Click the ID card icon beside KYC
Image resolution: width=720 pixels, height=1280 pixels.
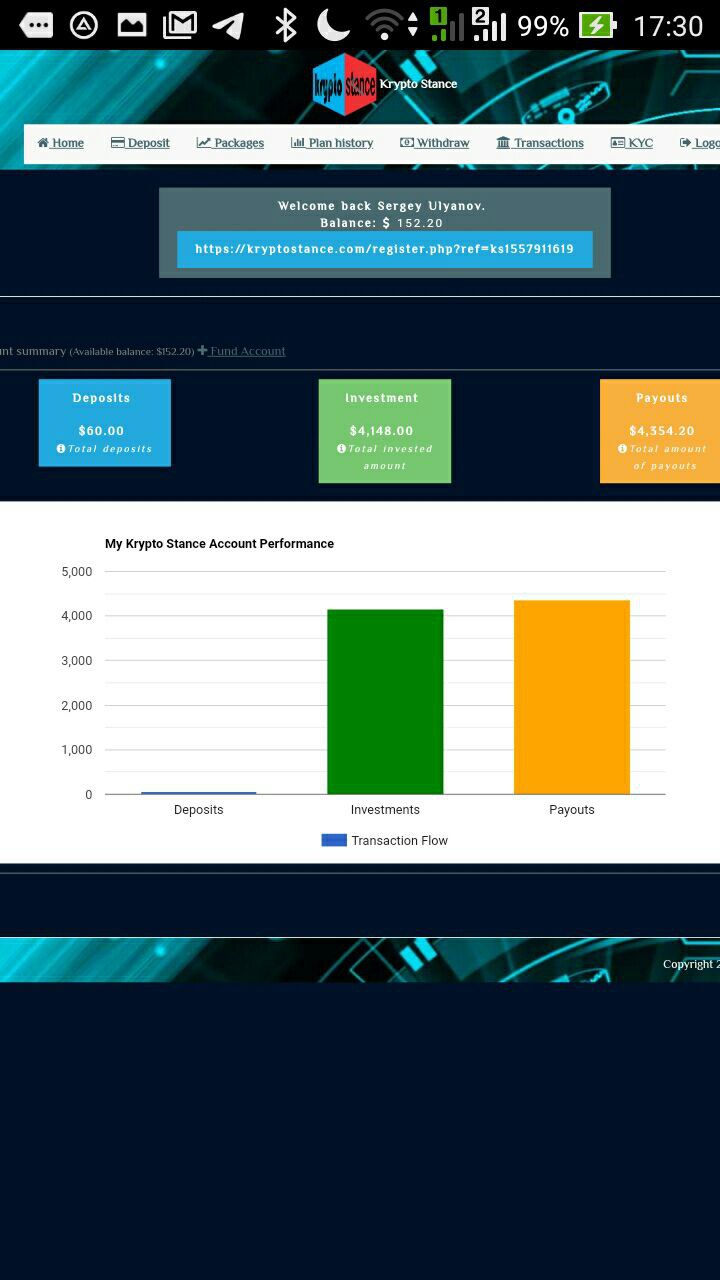[x=618, y=143]
